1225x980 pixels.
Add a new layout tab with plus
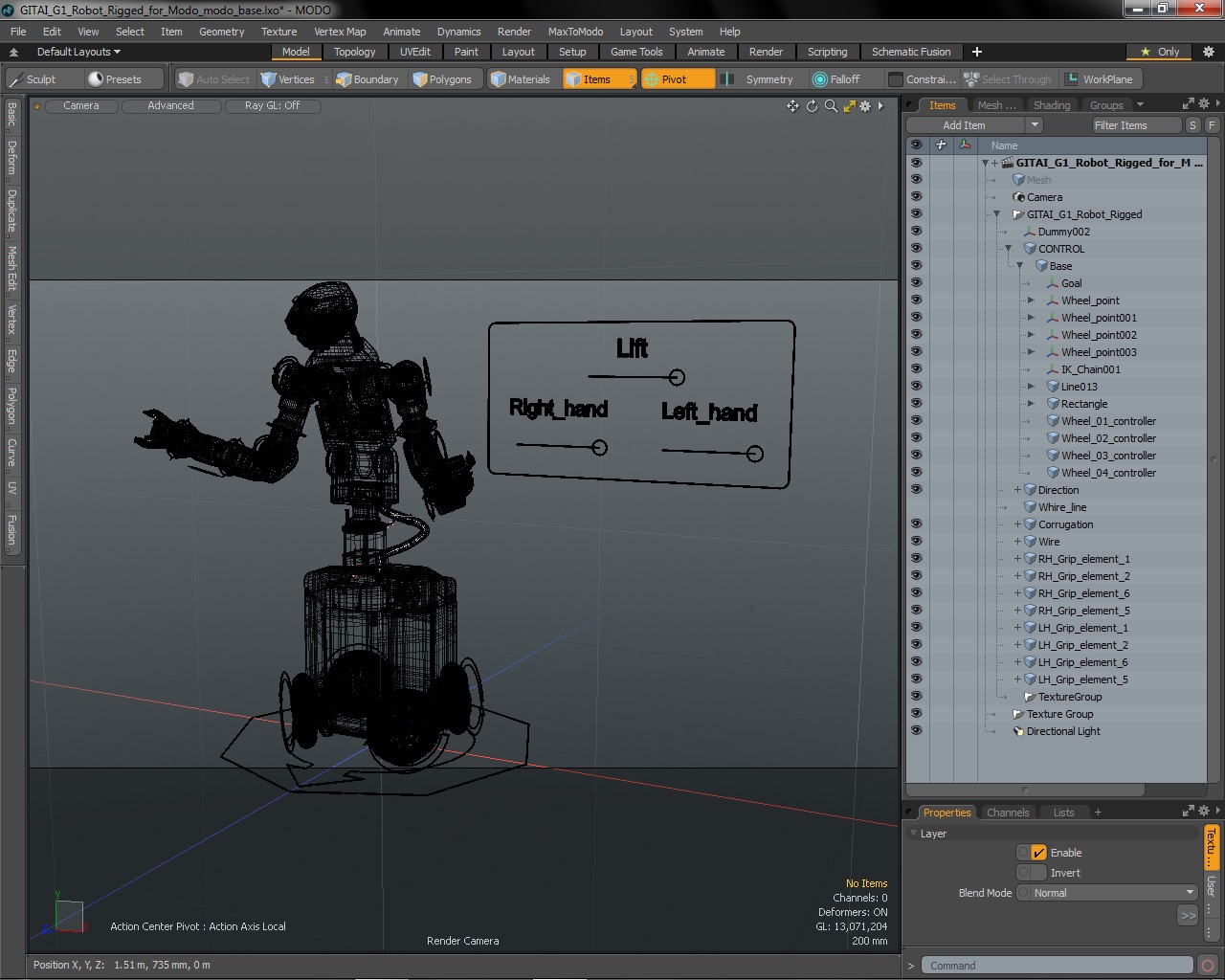[x=976, y=52]
